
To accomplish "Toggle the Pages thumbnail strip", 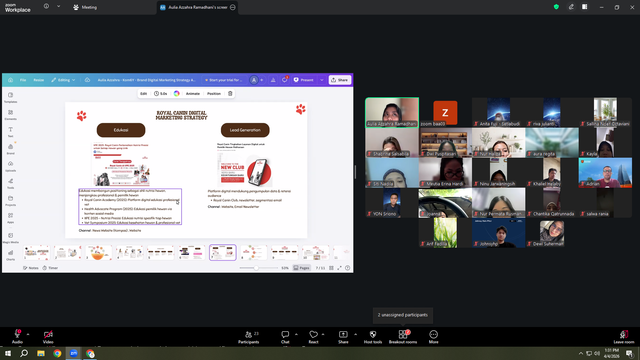I will click(302, 268).
